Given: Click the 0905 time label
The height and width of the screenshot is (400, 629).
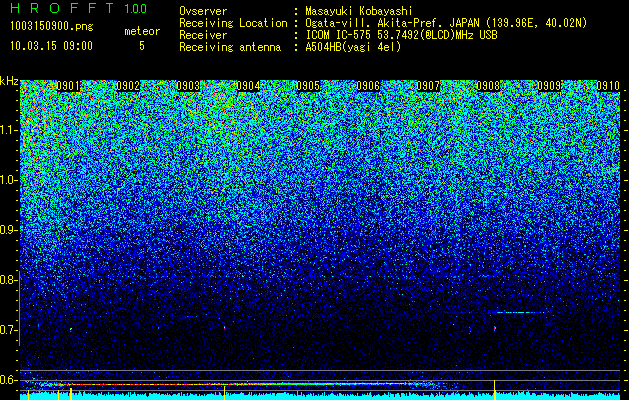Looking at the screenshot, I should point(308,86).
